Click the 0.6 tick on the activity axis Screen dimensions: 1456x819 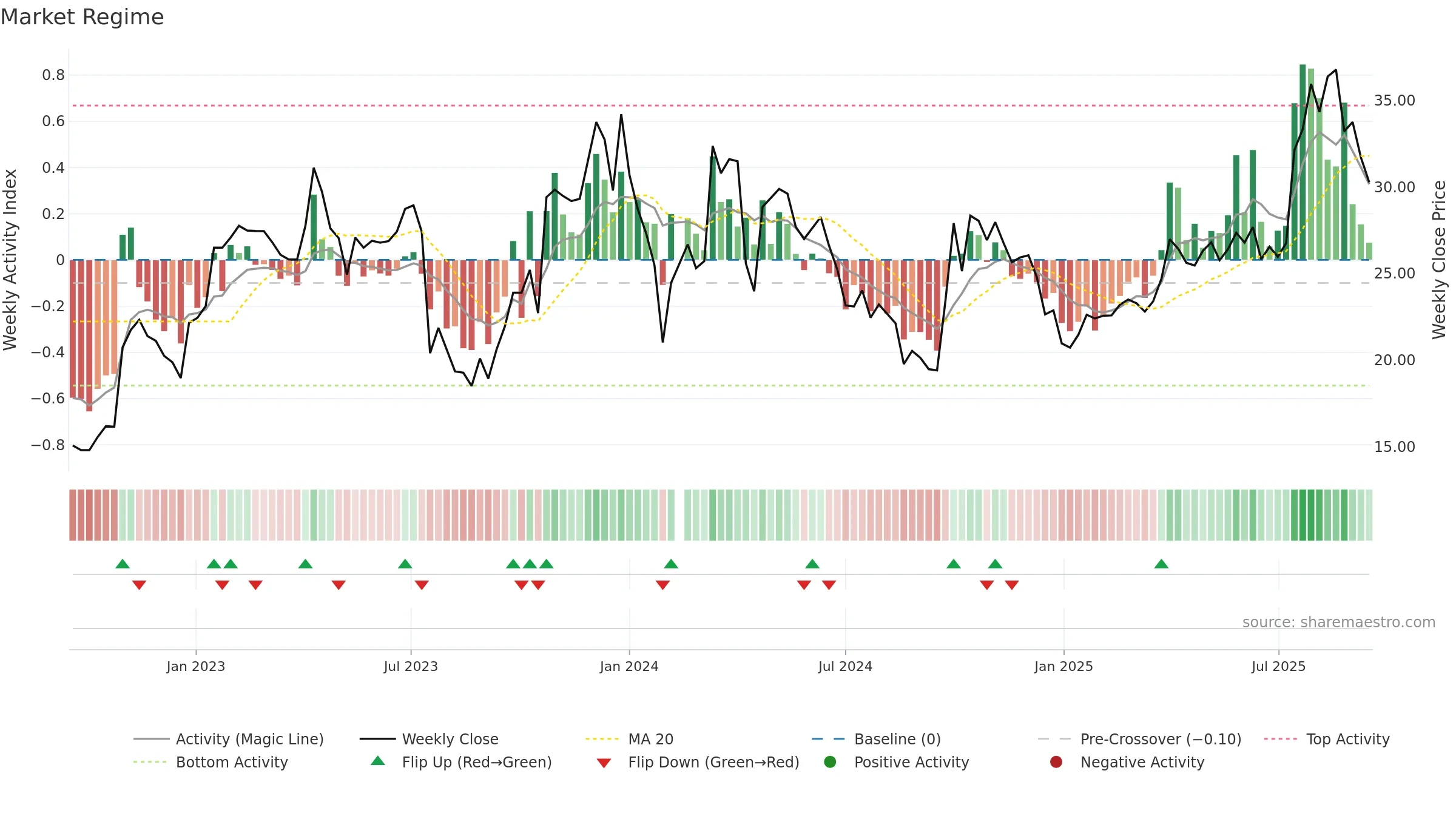click(x=53, y=121)
